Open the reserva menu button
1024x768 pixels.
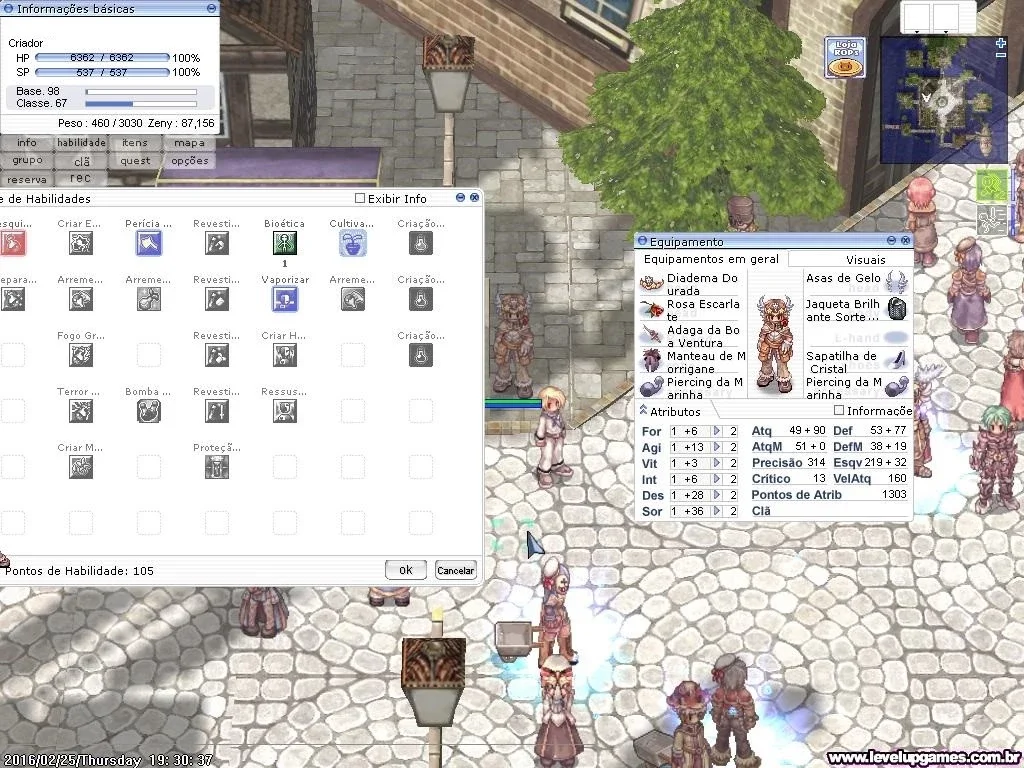click(27, 179)
